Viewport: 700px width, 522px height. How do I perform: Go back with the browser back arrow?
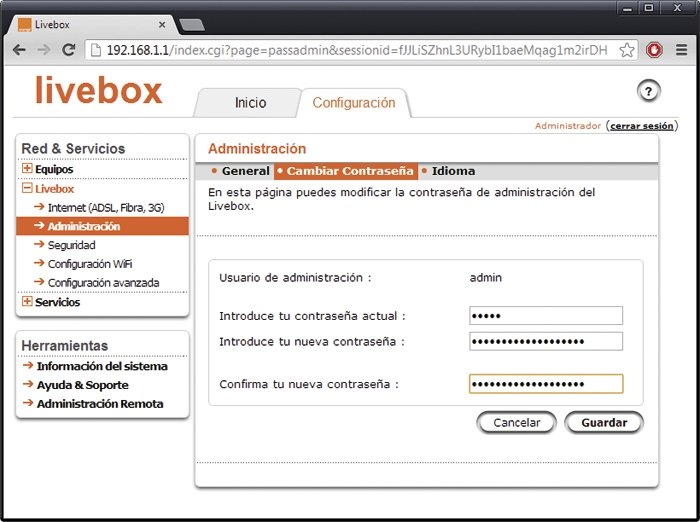(x=19, y=50)
